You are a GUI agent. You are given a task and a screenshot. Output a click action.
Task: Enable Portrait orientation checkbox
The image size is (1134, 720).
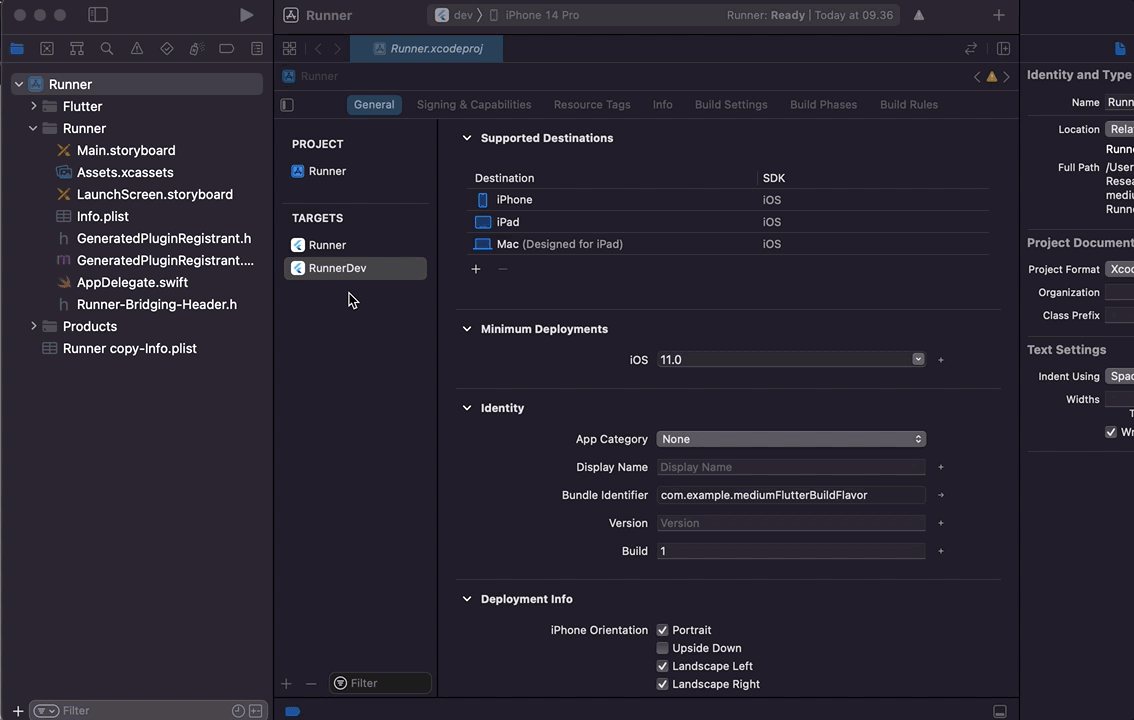click(662, 630)
